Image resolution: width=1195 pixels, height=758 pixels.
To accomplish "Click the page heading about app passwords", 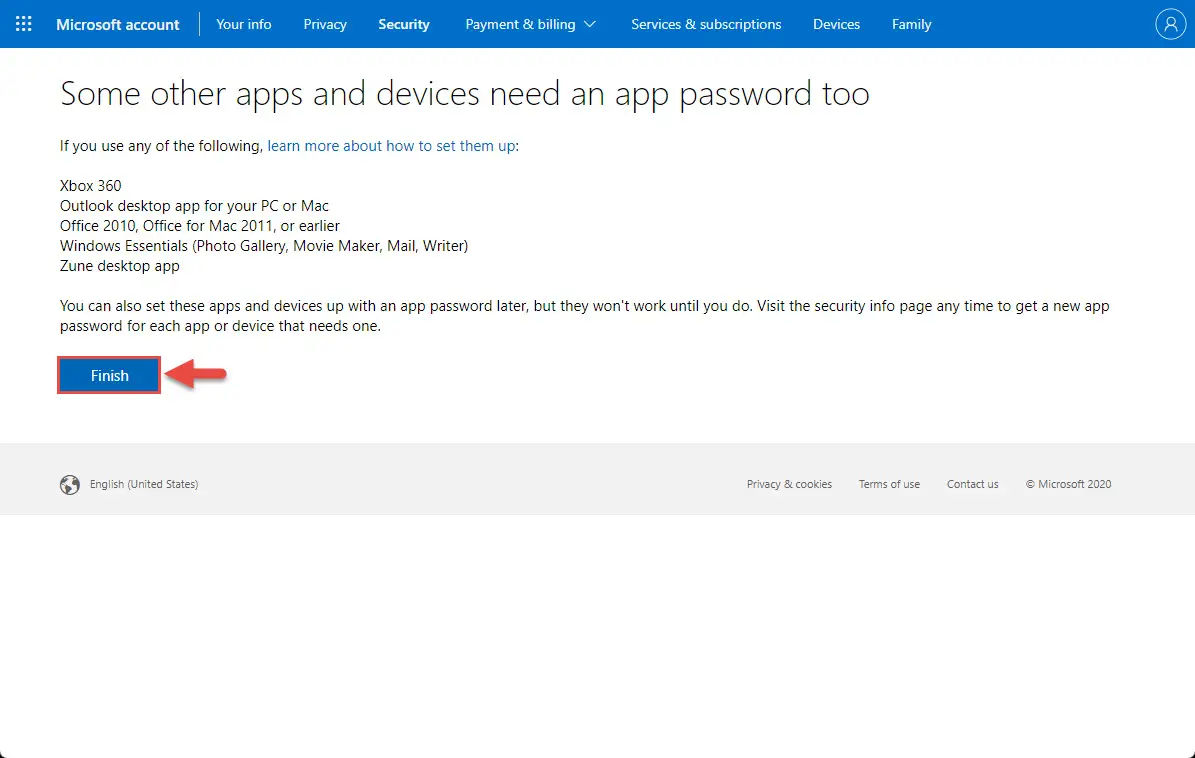I will click(465, 94).
